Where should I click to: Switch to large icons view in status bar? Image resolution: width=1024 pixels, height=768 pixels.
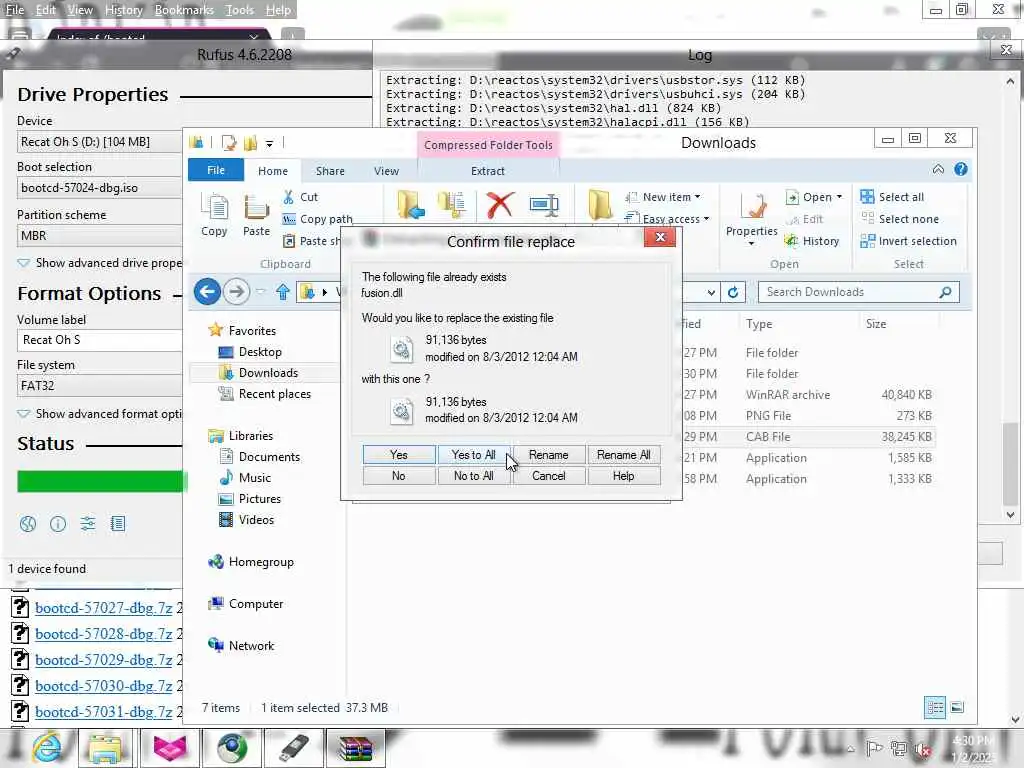tap(957, 707)
